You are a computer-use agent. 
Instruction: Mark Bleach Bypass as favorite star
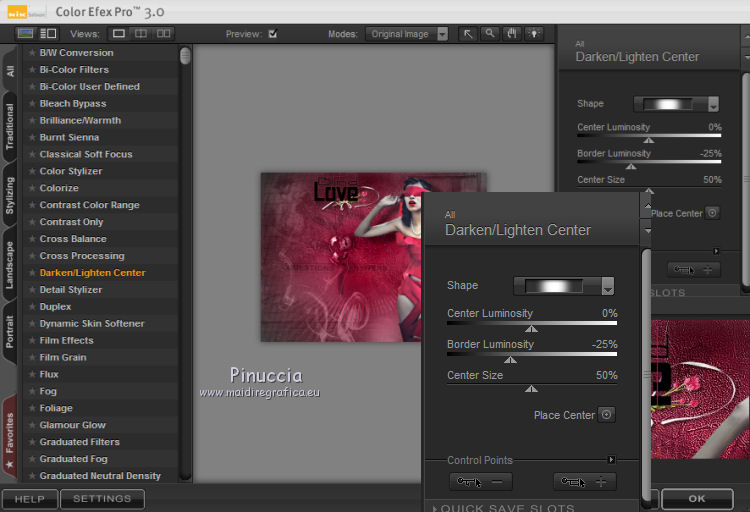click(x=32, y=104)
